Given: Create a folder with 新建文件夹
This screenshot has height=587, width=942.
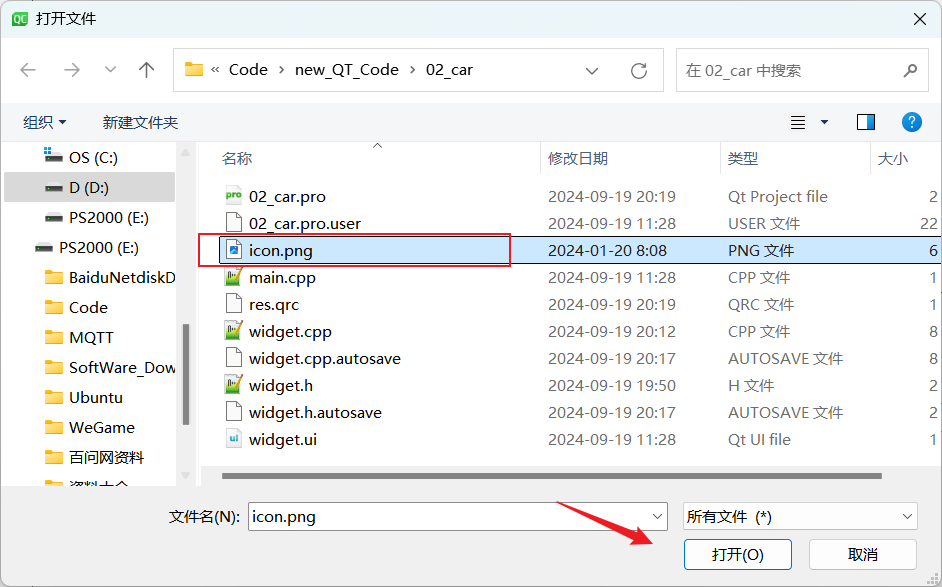Looking at the screenshot, I should [140, 123].
